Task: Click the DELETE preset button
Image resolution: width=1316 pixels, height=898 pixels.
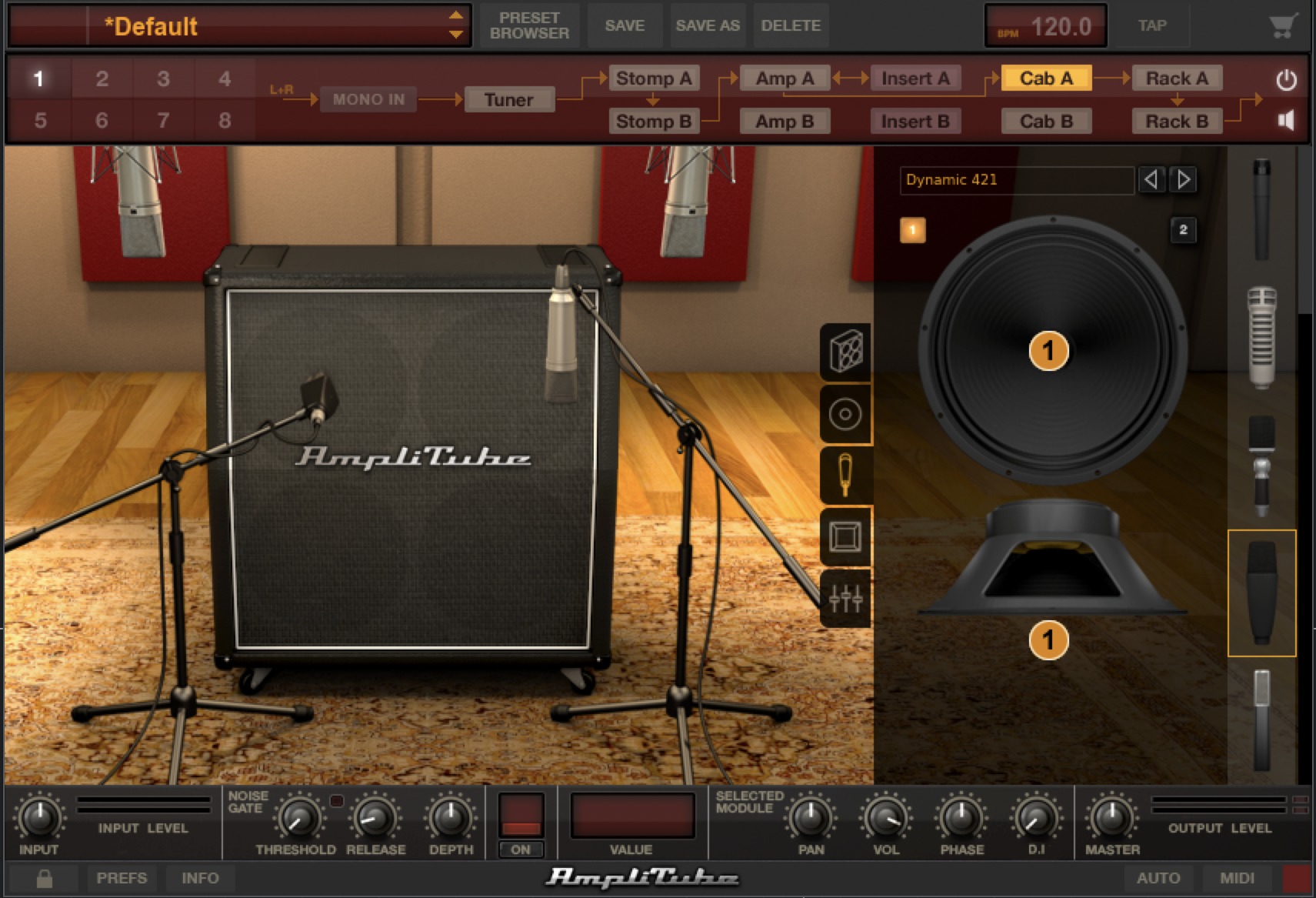Action: (791, 26)
